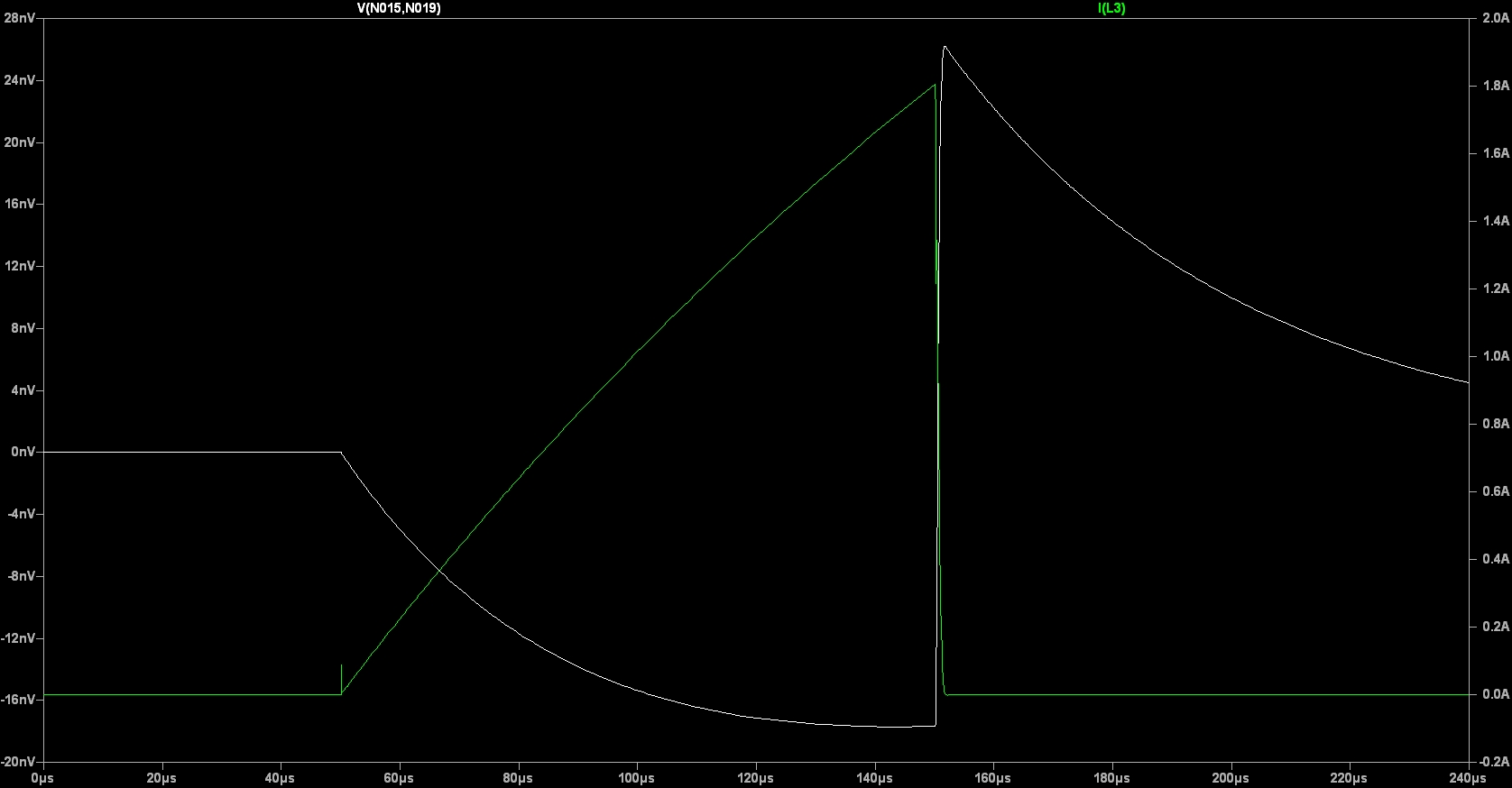The height and width of the screenshot is (788, 1512).
Task: Click the 1.8A current axis label
Action: 1495,86
